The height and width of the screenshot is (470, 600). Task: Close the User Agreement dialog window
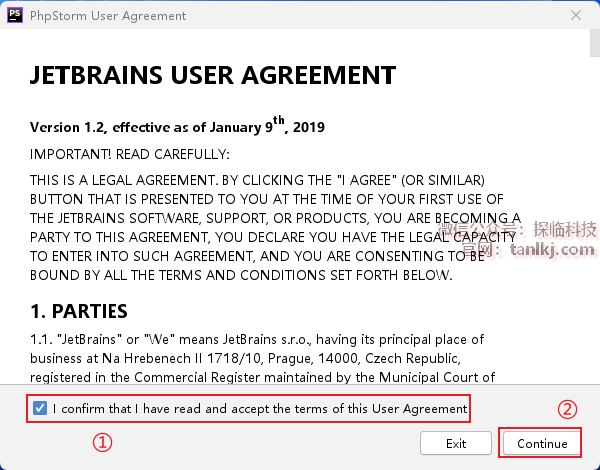(x=576, y=15)
